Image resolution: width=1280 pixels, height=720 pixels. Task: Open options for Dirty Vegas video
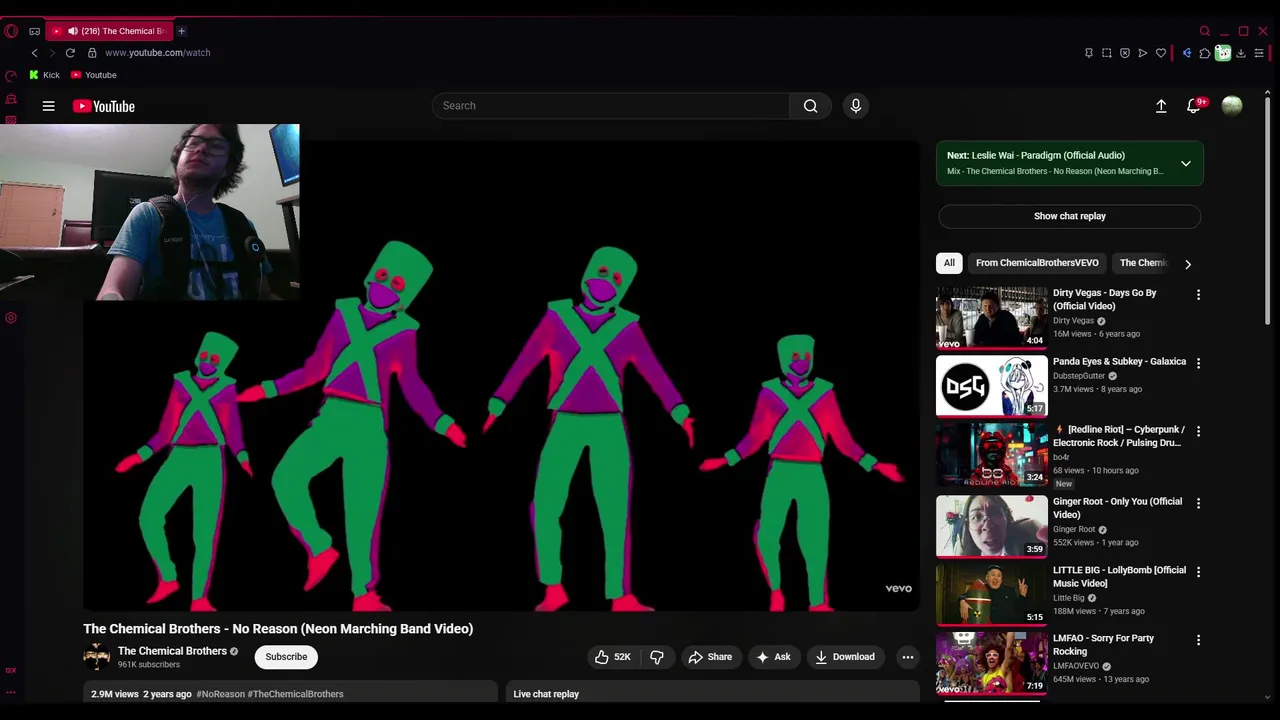pyautogui.click(x=1198, y=295)
